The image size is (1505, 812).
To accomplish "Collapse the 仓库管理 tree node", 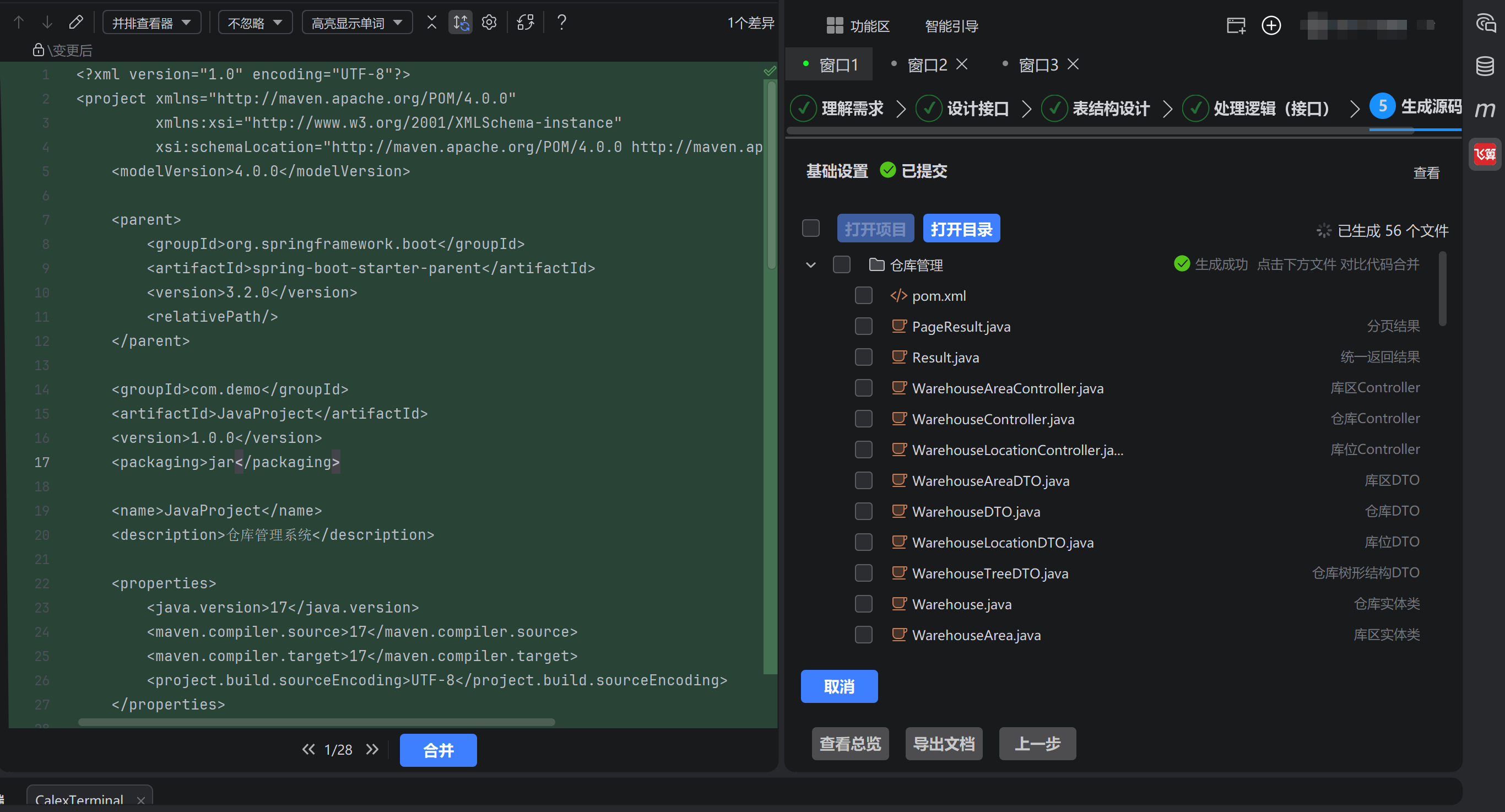I will click(x=811, y=264).
